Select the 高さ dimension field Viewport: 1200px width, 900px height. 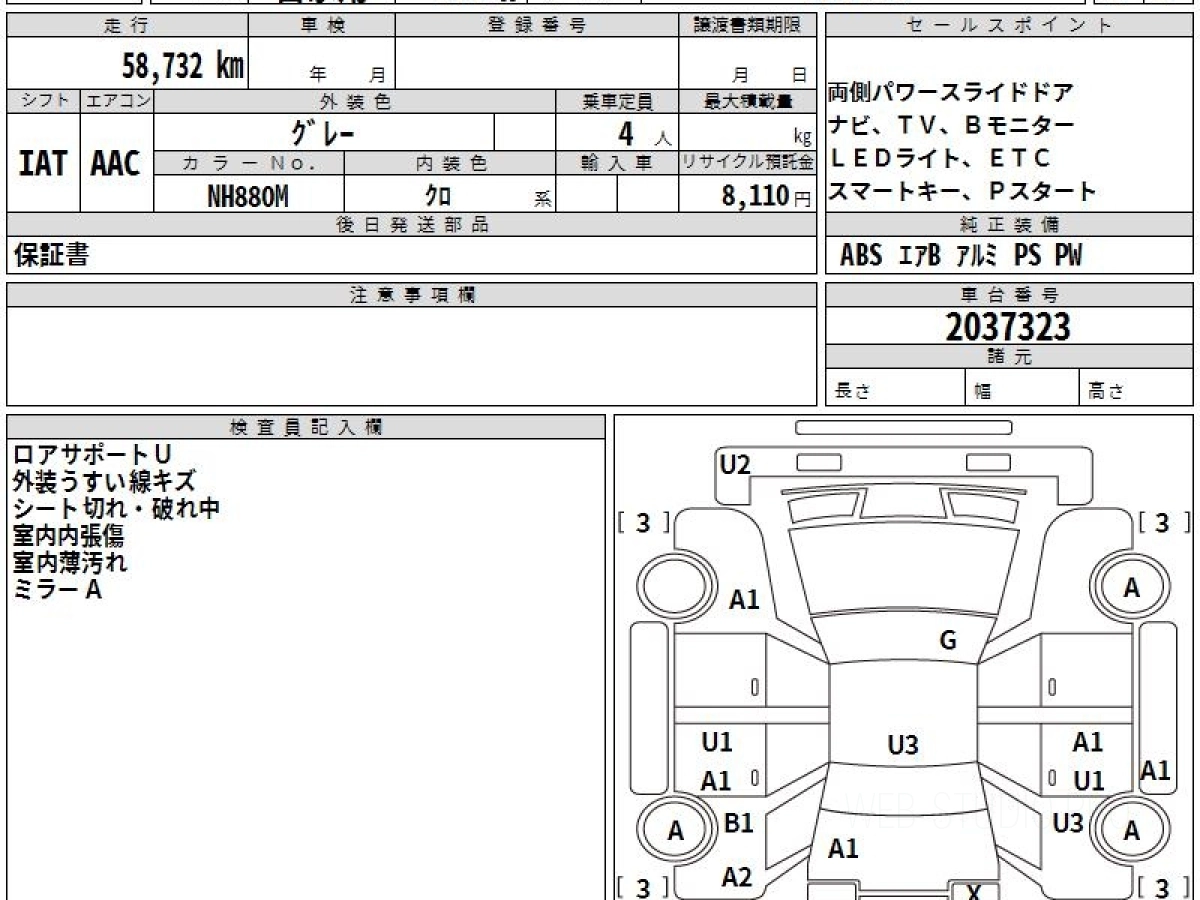tap(1136, 388)
